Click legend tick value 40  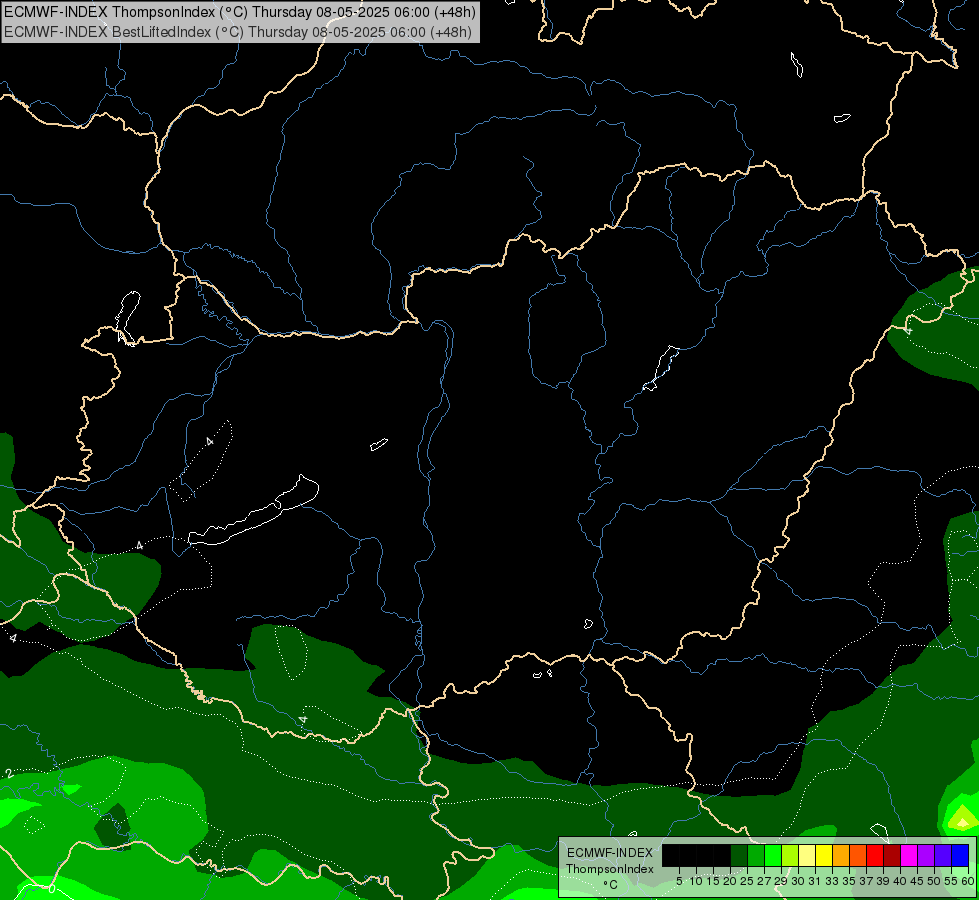(x=900, y=881)
